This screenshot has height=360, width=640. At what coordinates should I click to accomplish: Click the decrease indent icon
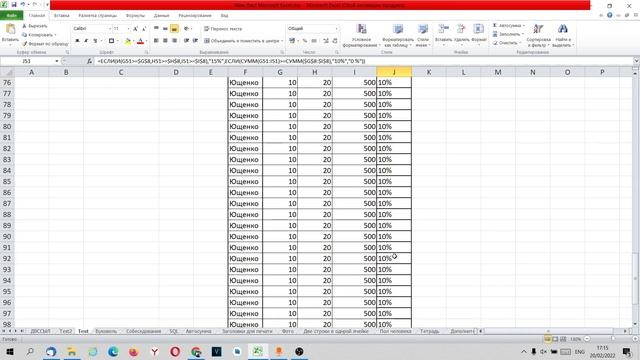[x=187, y=41]
